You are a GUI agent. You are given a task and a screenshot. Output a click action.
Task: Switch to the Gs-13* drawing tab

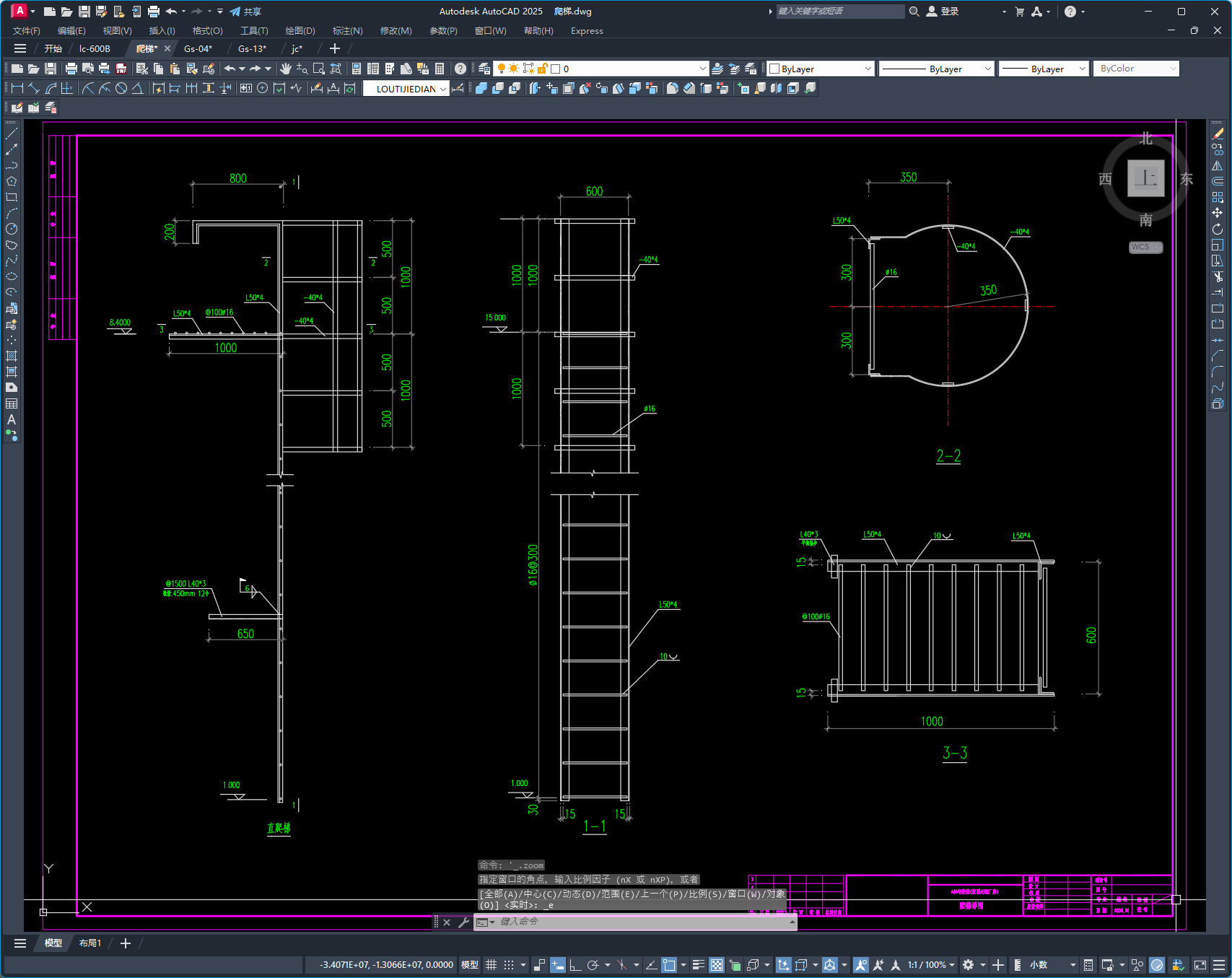[x=252, y=48]
